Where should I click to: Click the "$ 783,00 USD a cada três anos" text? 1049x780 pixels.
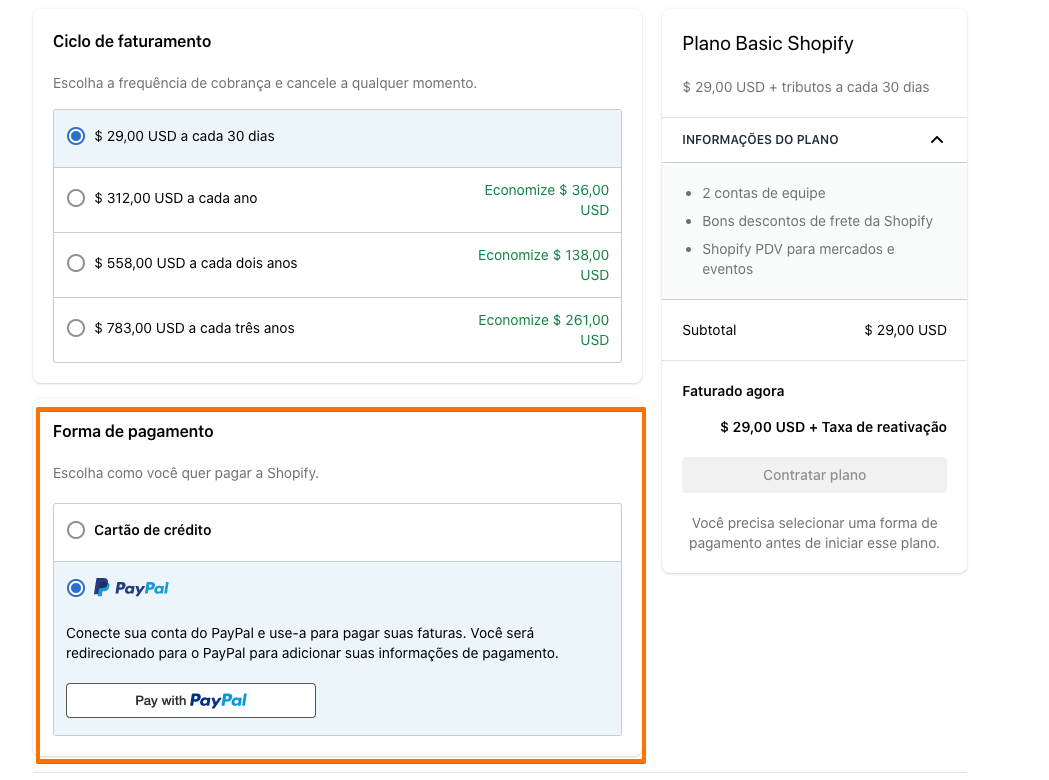tap(194, 329)
